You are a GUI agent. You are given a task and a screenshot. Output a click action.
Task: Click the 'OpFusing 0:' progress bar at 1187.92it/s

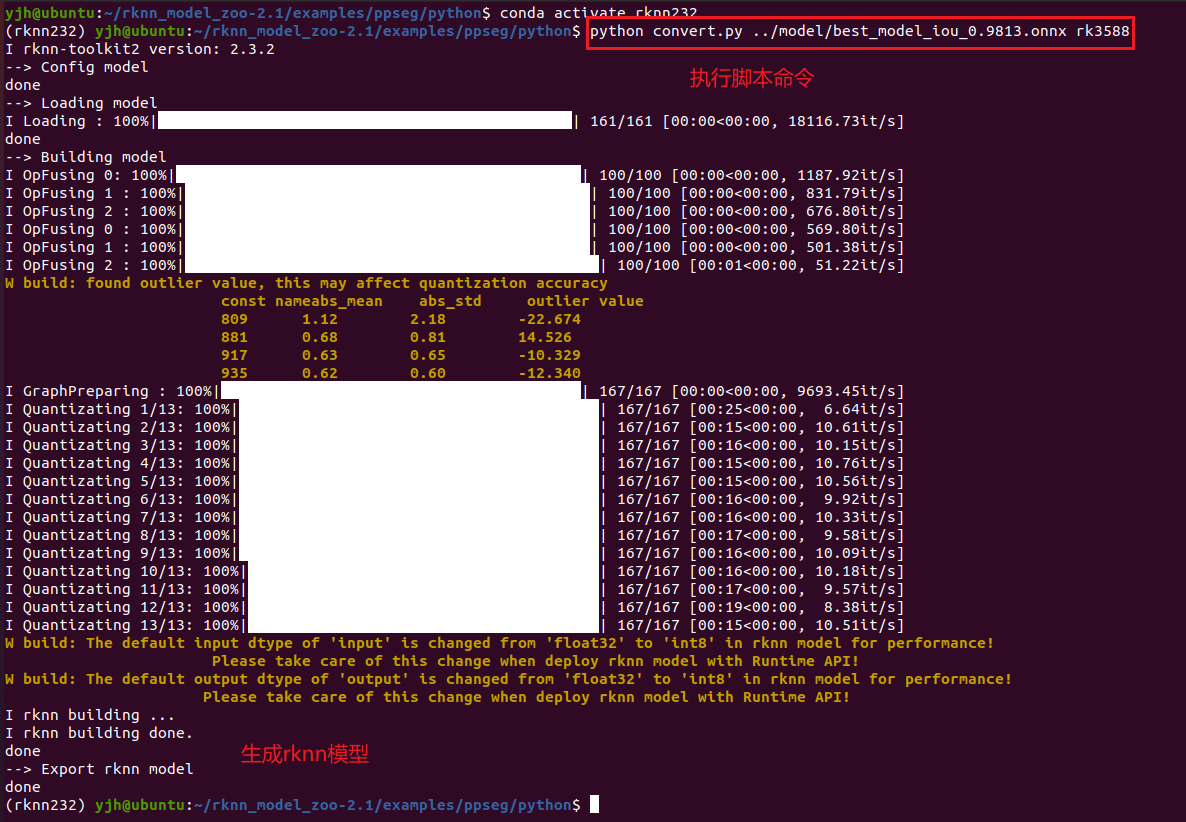(378, 175)
